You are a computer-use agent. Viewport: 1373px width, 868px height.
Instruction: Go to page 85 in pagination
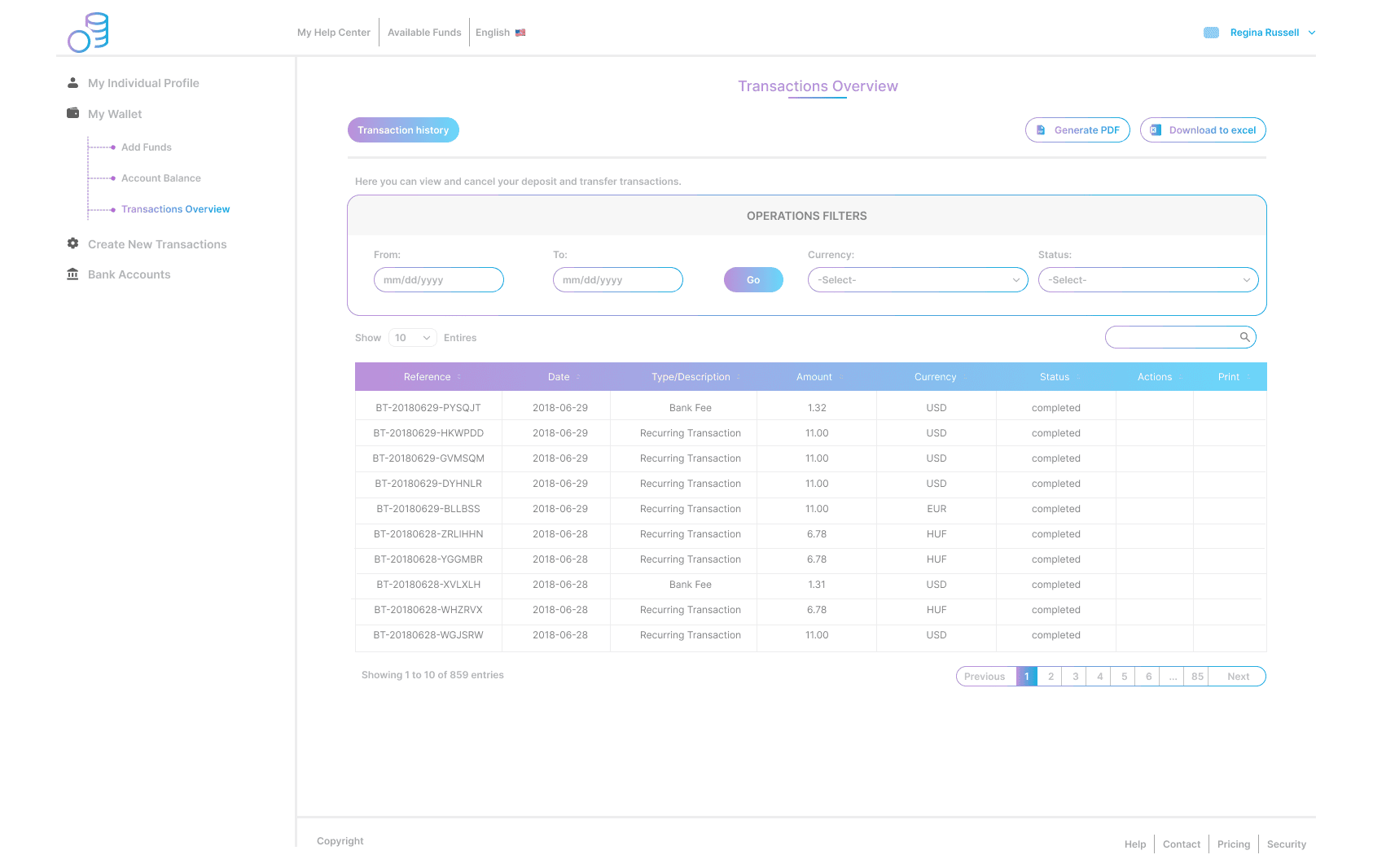(1196, 677)
